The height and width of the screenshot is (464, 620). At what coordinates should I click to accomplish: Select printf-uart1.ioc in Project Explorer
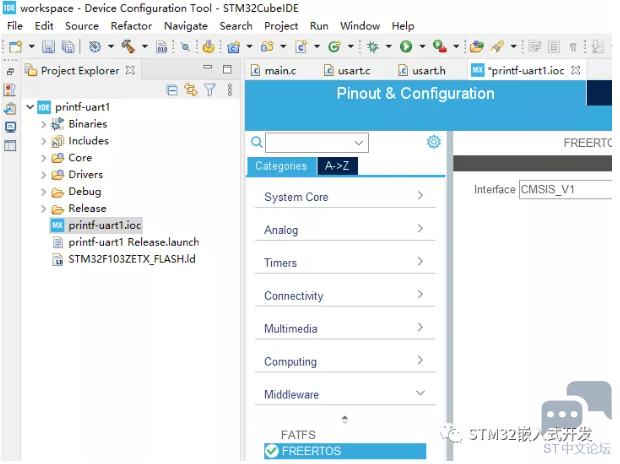(x=96, y=225)
